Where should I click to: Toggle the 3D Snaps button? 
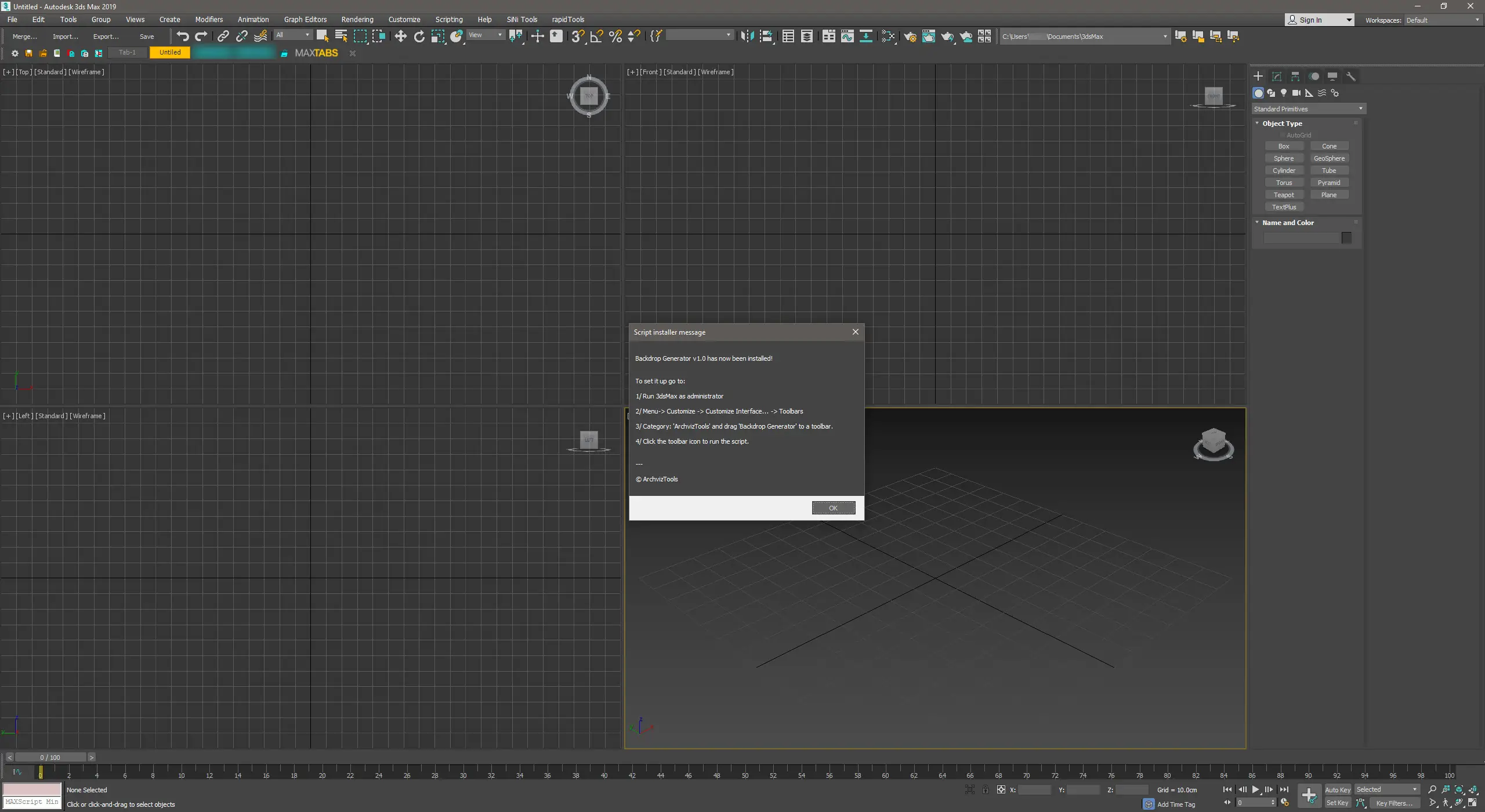pyautogui.click(x=577, y=37)
